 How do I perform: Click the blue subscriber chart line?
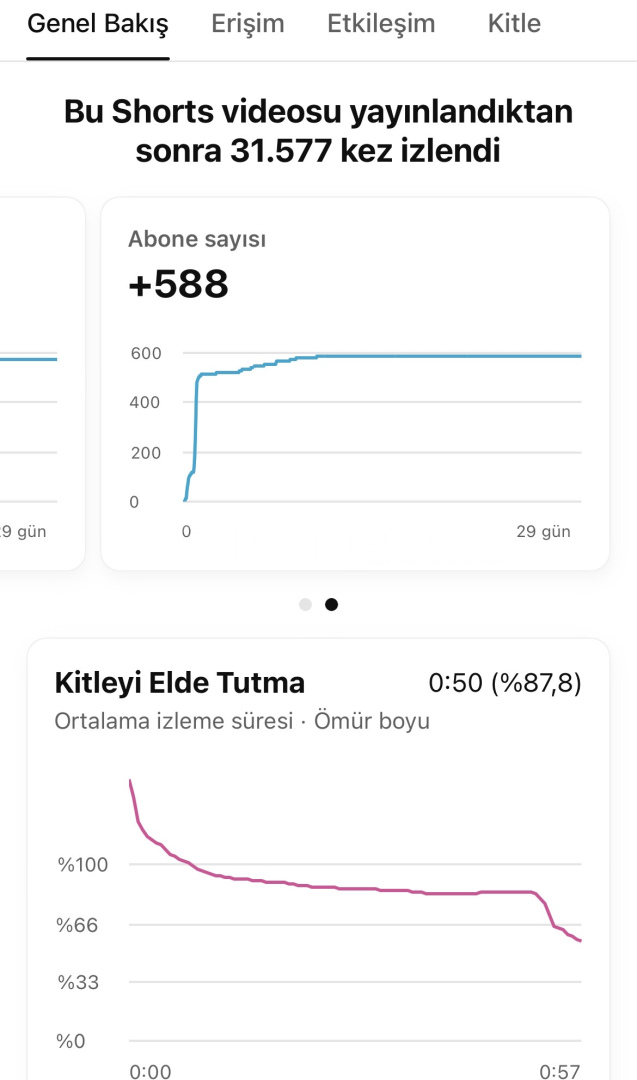pos(400,357)
